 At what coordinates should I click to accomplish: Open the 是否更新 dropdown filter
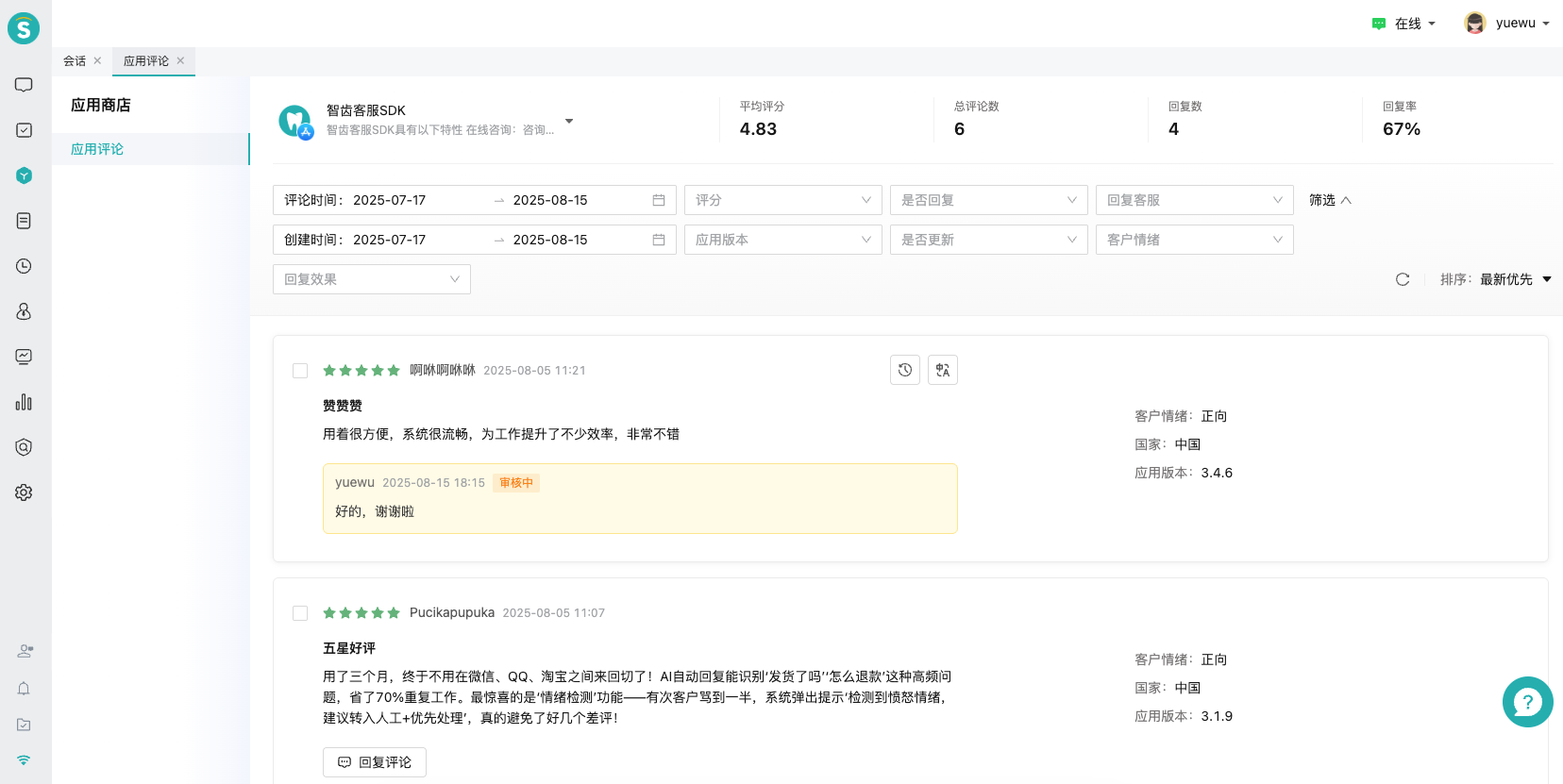pyautogui.click(x=989, y=240)
